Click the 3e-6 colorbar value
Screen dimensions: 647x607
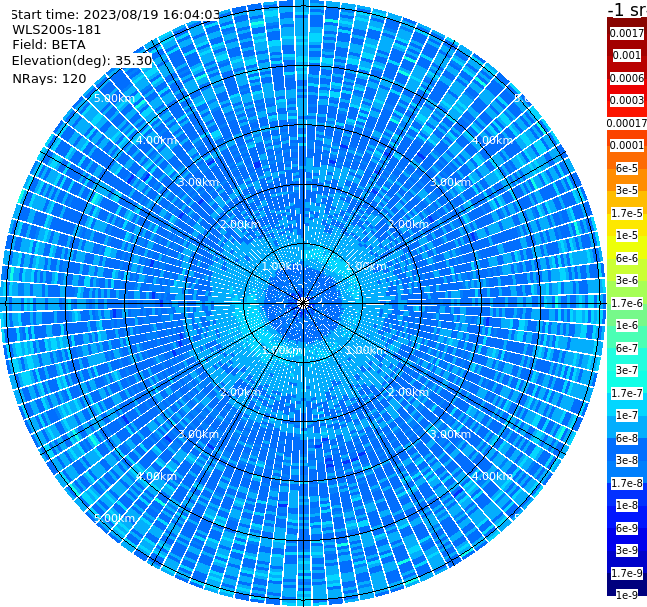[x=627, y=280]
